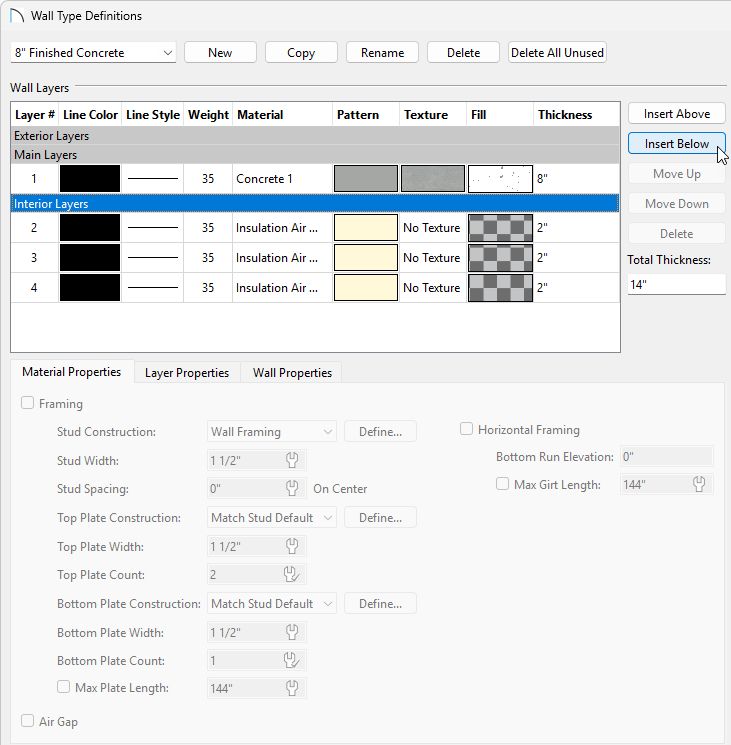Switch to the Material Properties tab

pos(72,372)
